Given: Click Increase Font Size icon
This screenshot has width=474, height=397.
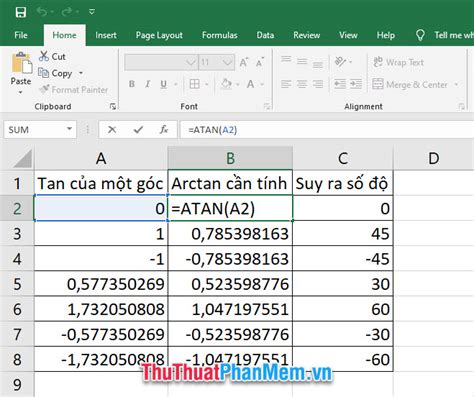Looking at the screenshot, I should click(244, 62).
